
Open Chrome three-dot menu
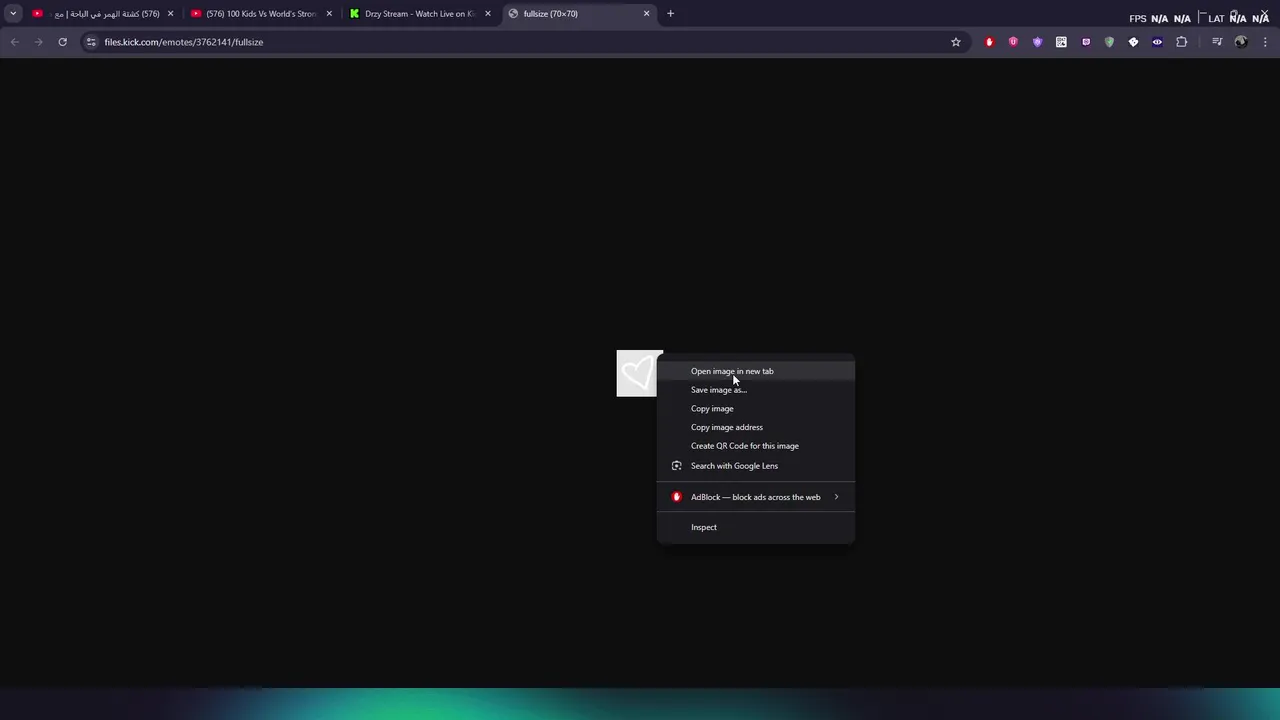coord(1265,42)
